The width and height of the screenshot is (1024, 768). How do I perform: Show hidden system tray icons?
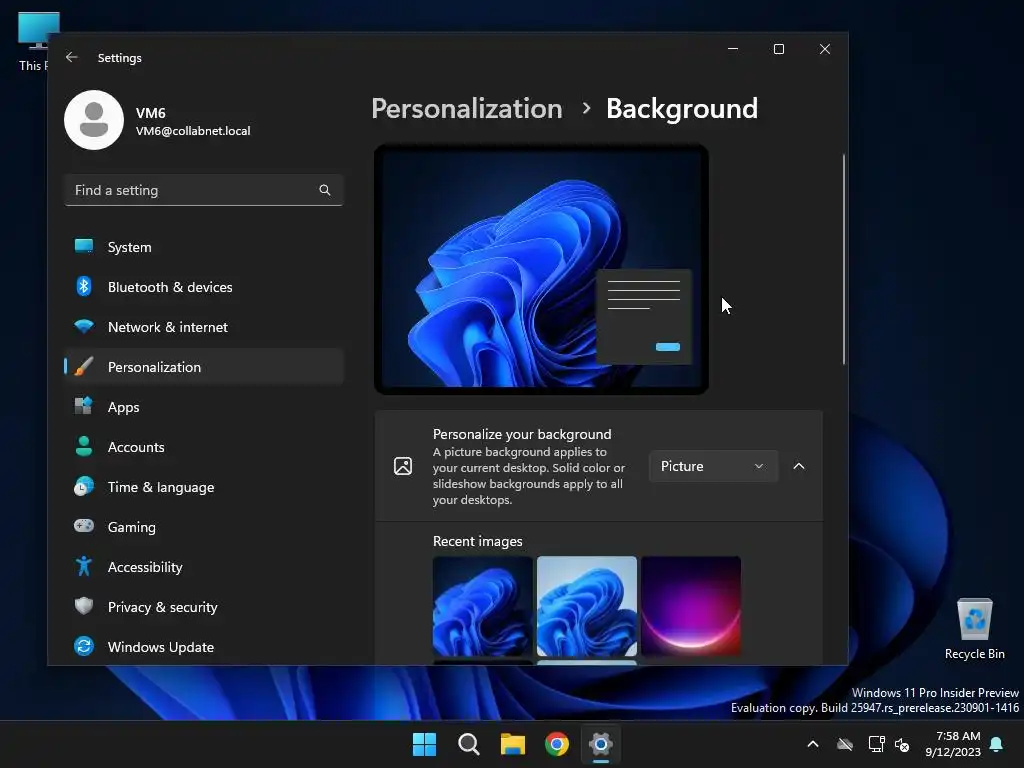[813, 744]
